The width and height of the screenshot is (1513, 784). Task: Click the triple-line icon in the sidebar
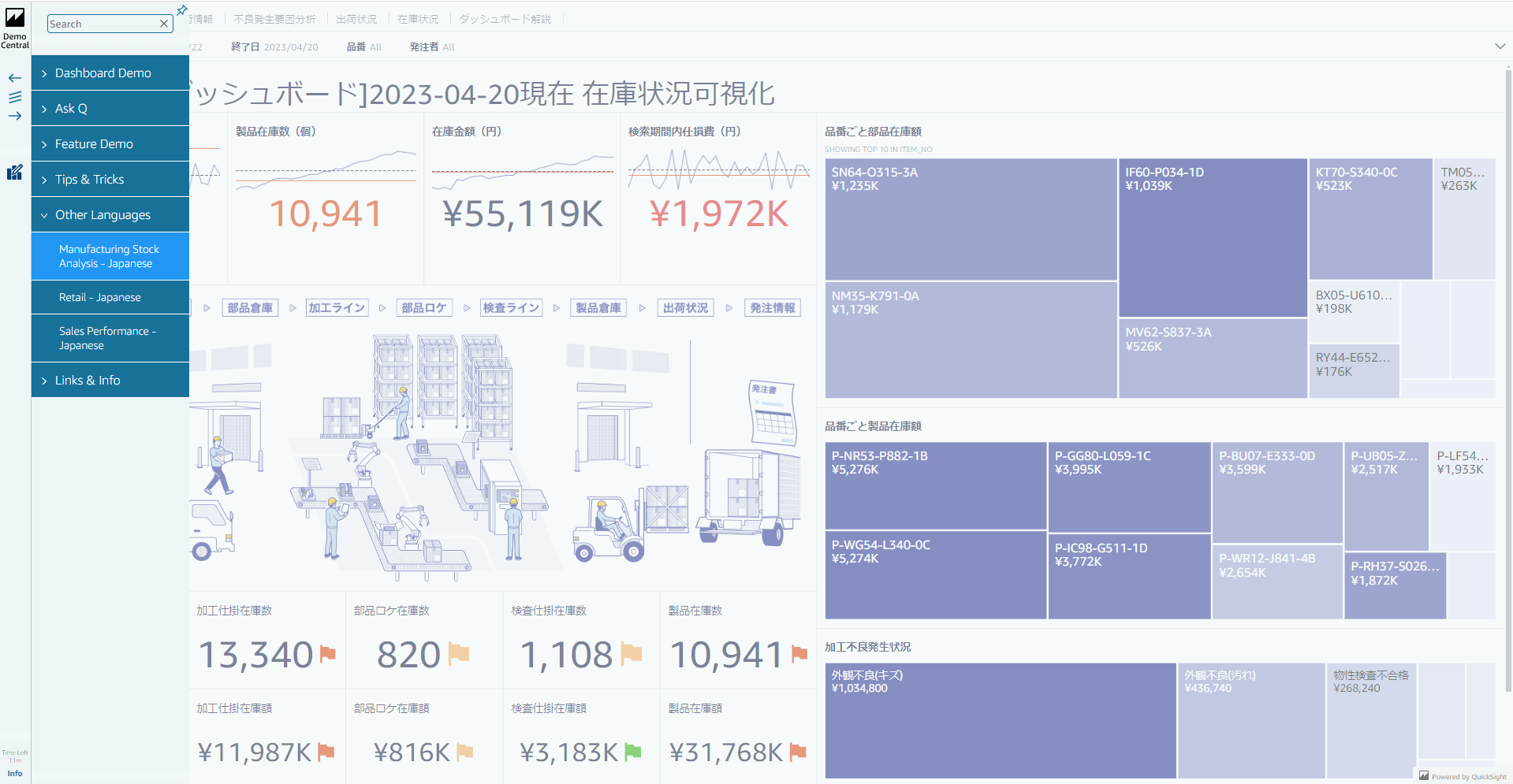pos(15,97)
